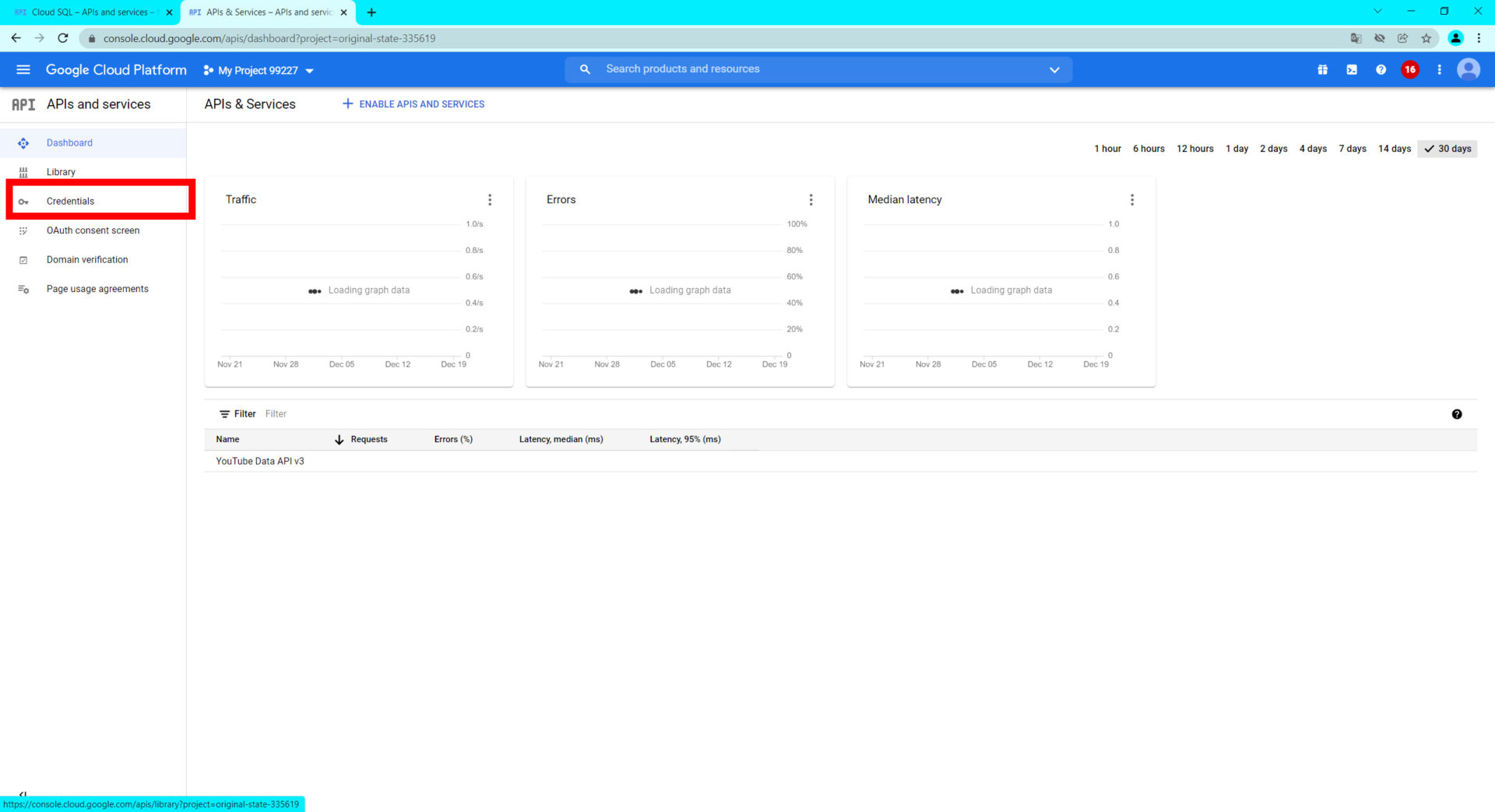Open the Google account avatar

1469,70
